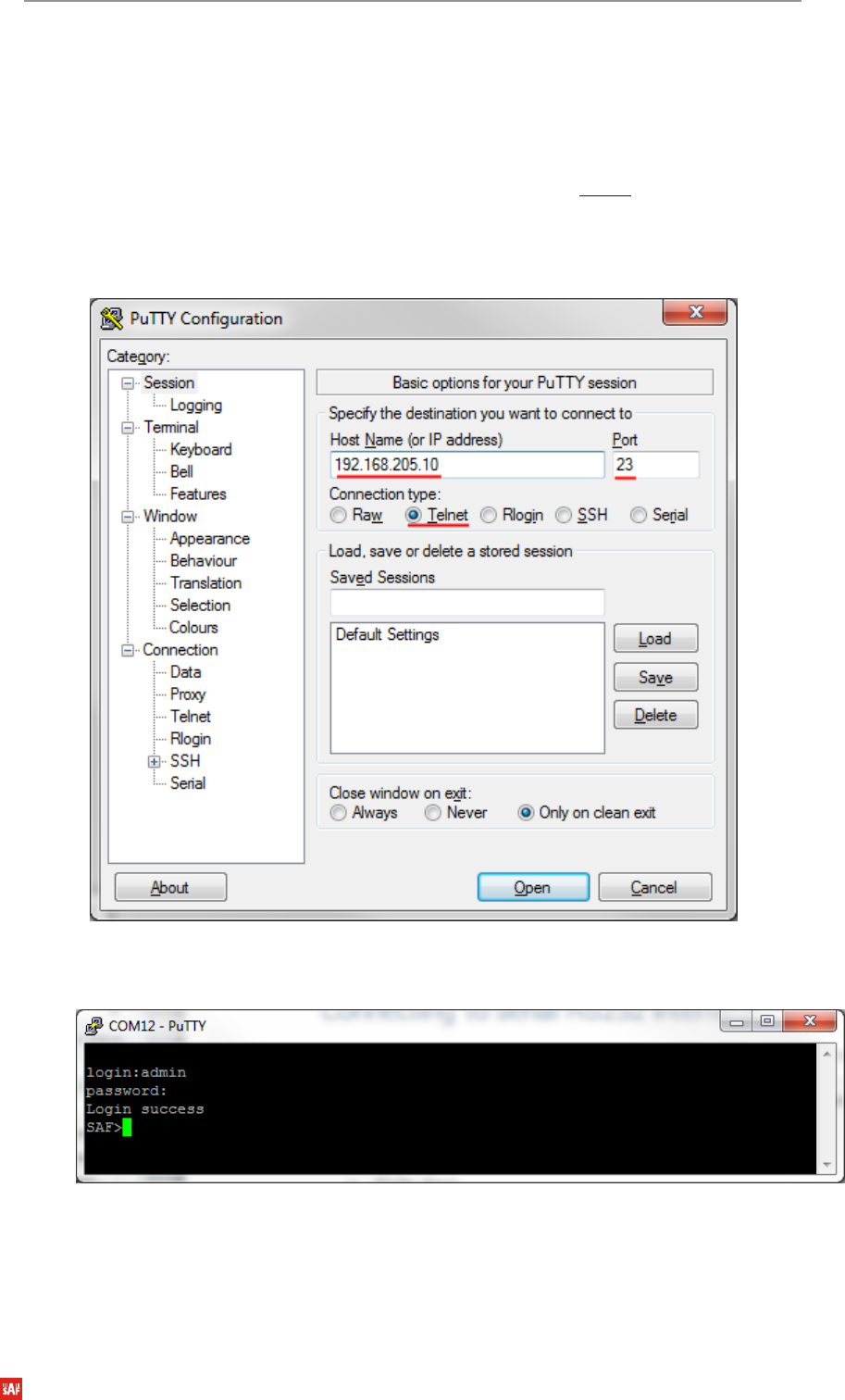The image size is (845, 1400).
Task: Select the Raw connection type
Action: coord(339,516)
